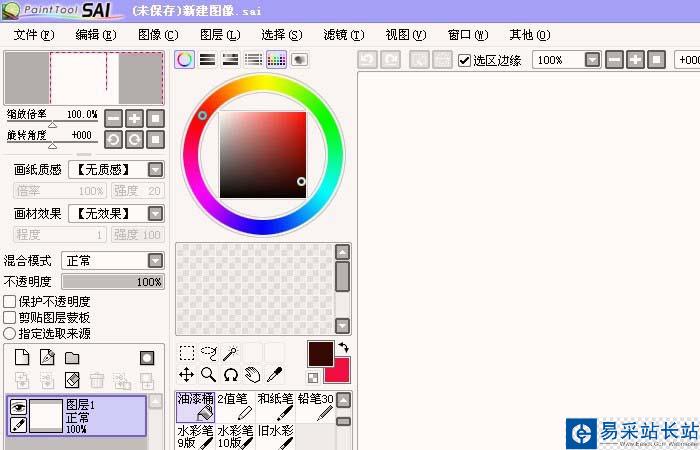Click the 缩放倍率 zoom slider
Image resolution: width=700 pixels, height=450 pixels.
pyautogui.click(x=52, y=122)
